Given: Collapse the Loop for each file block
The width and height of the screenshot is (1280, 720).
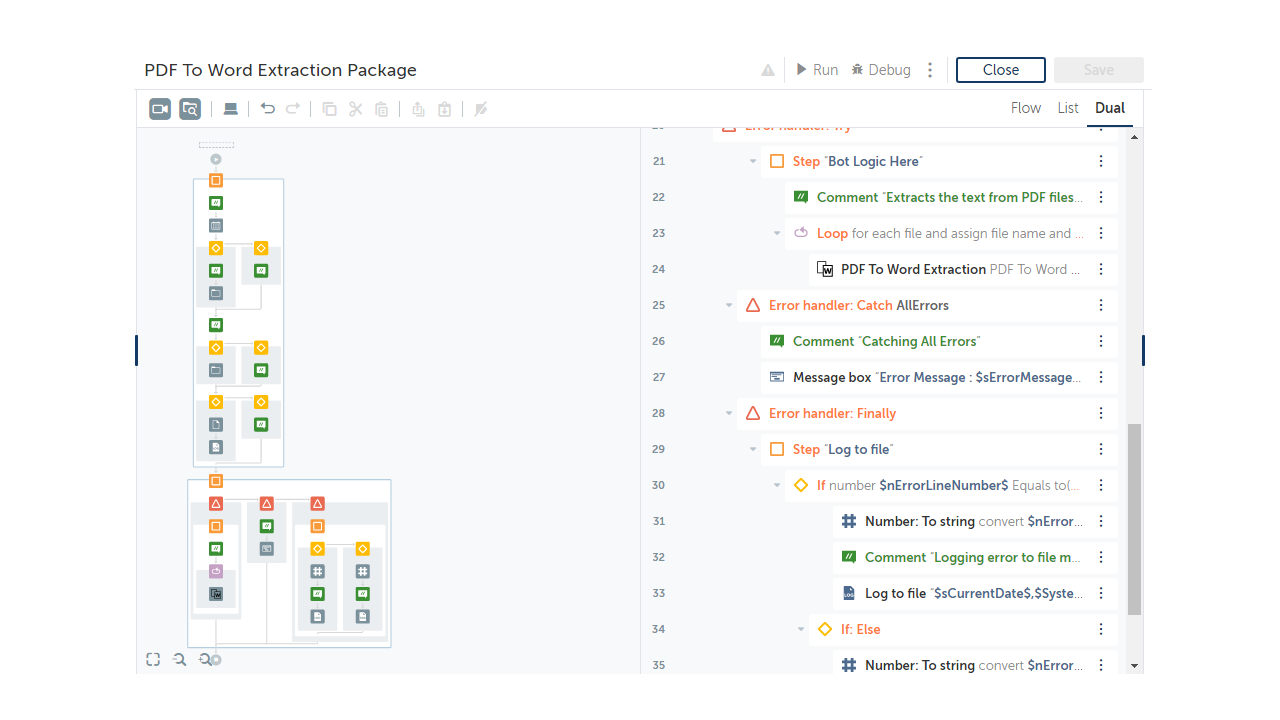Looking at the screenshot, I should 777,234.
